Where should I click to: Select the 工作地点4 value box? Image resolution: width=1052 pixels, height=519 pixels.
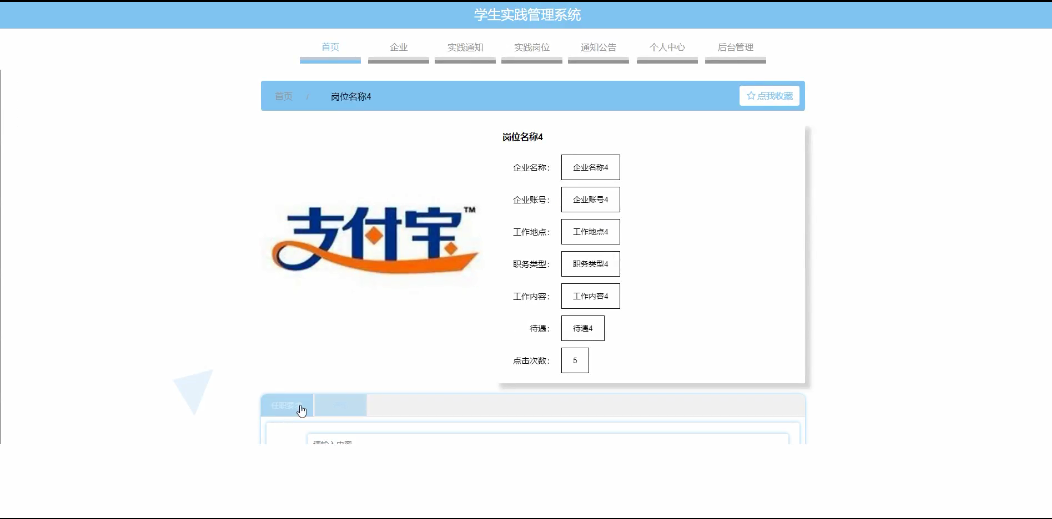pos(590,231)
